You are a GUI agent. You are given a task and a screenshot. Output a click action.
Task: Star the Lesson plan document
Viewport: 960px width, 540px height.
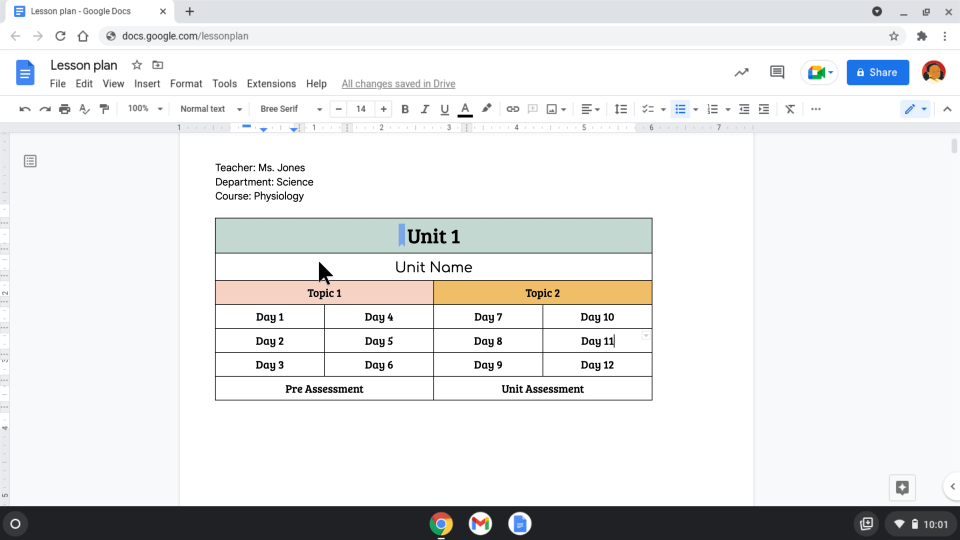coord(137,65)
